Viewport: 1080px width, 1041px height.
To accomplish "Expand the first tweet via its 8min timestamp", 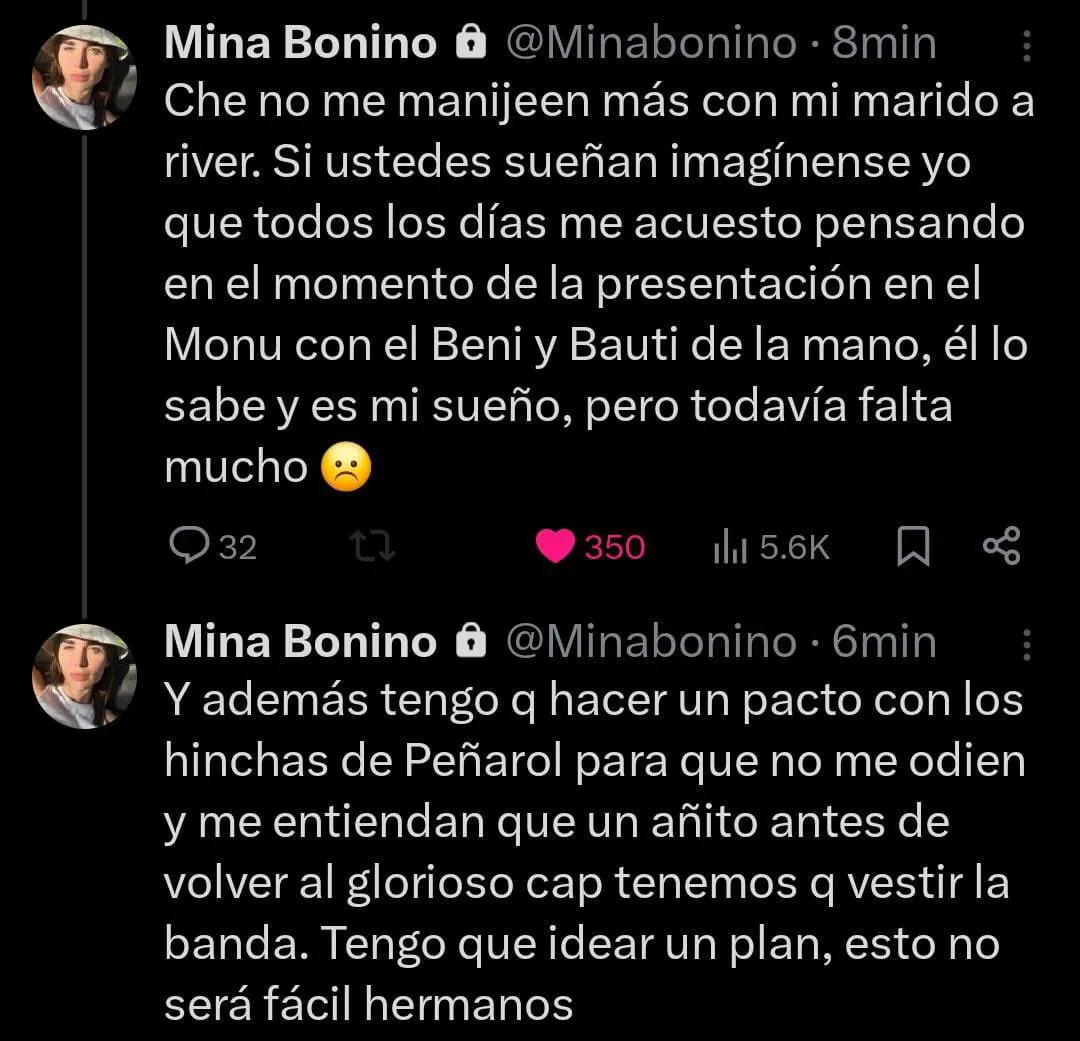I will click(x=883, y=41).
